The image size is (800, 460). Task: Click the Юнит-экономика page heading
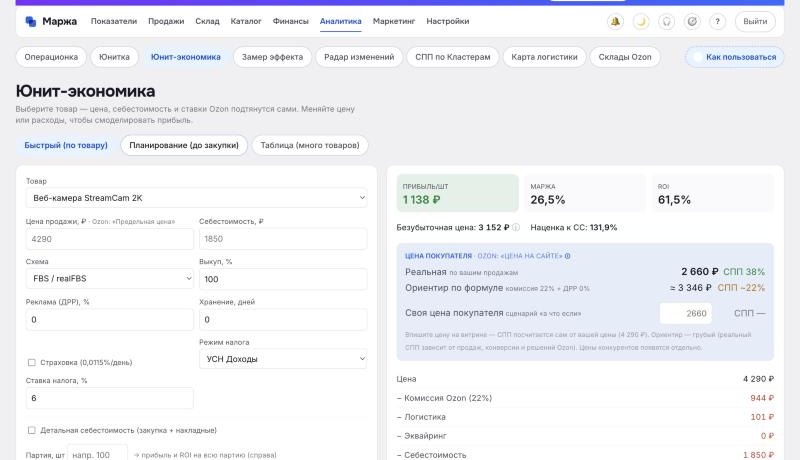pos(85,91)
